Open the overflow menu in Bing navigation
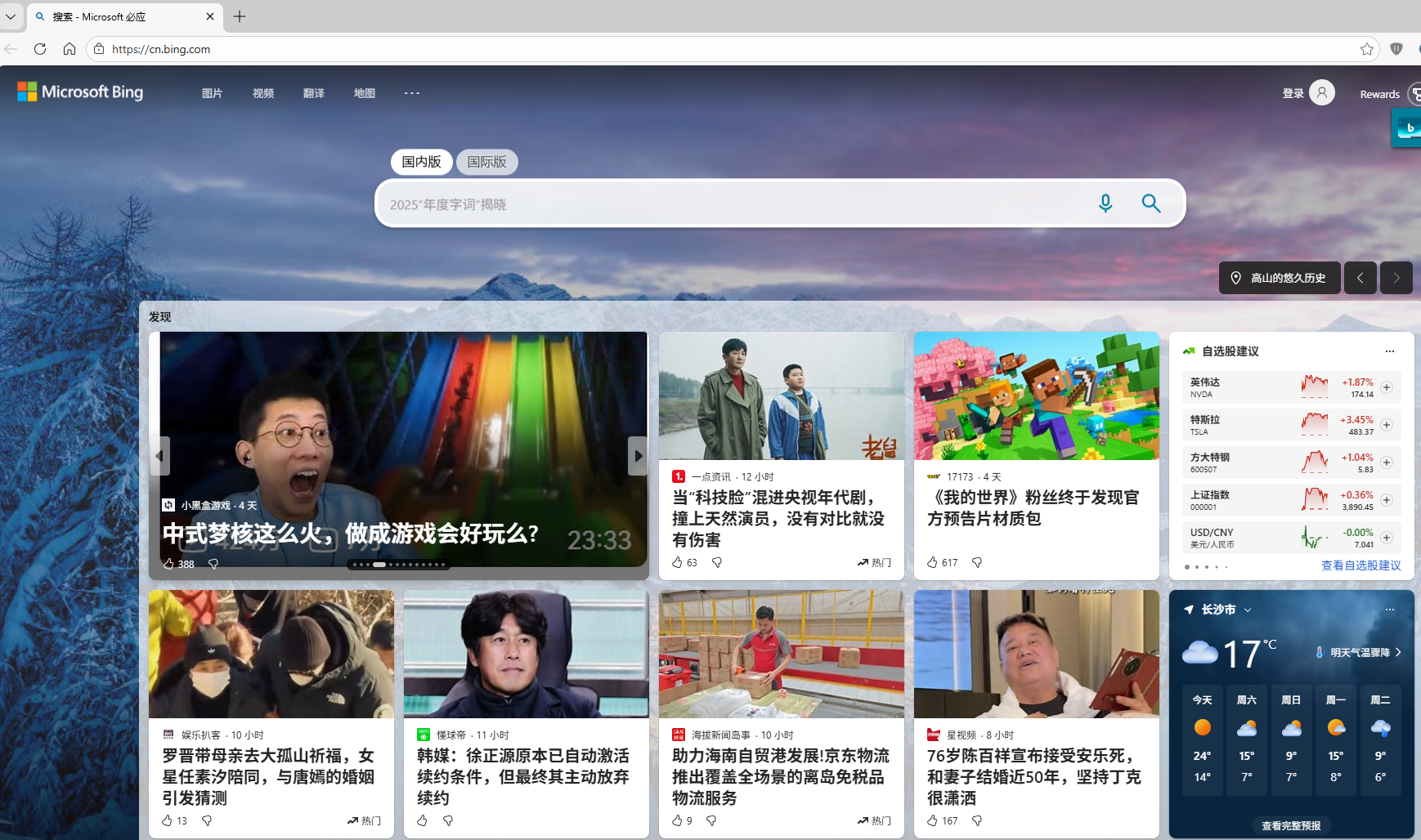 click(x=411, y=92)
